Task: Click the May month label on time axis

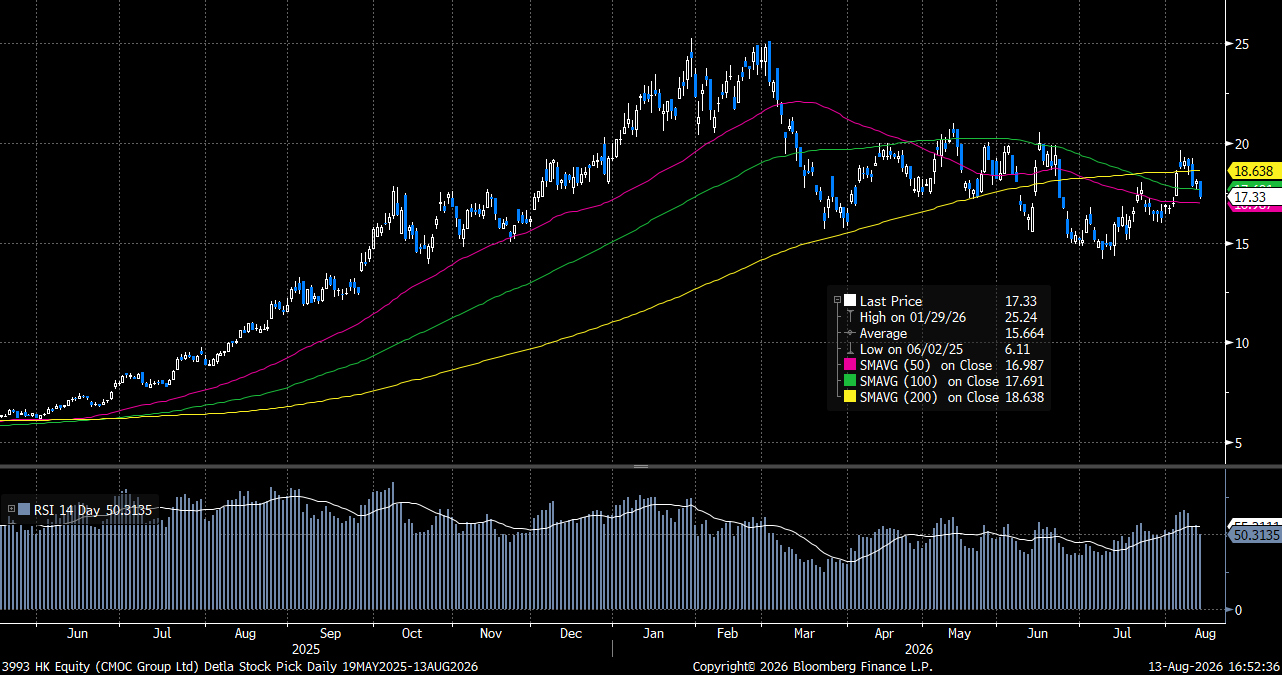Action: (x=959, y=634)
